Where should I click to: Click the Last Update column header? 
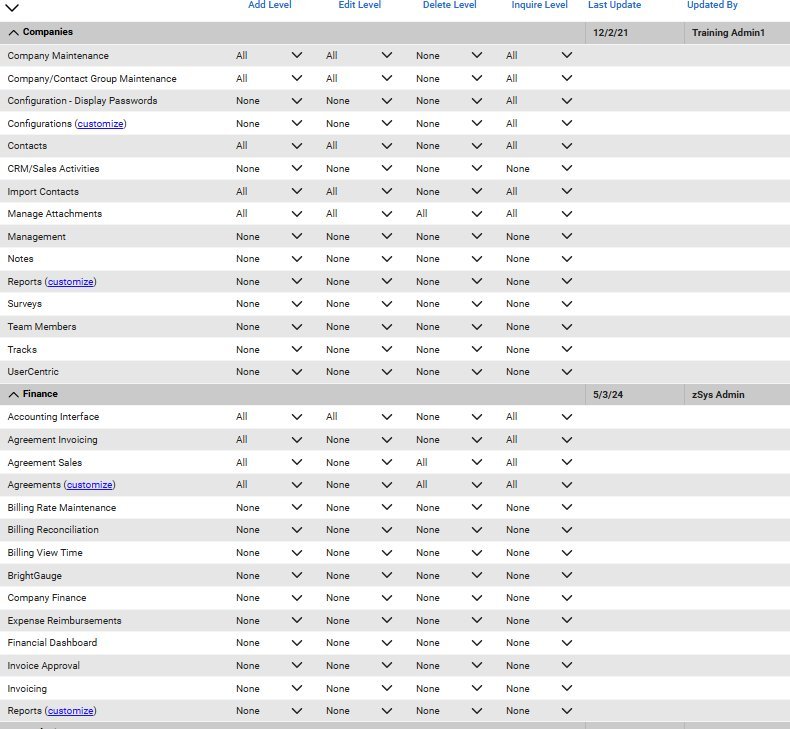click(614, 5)
